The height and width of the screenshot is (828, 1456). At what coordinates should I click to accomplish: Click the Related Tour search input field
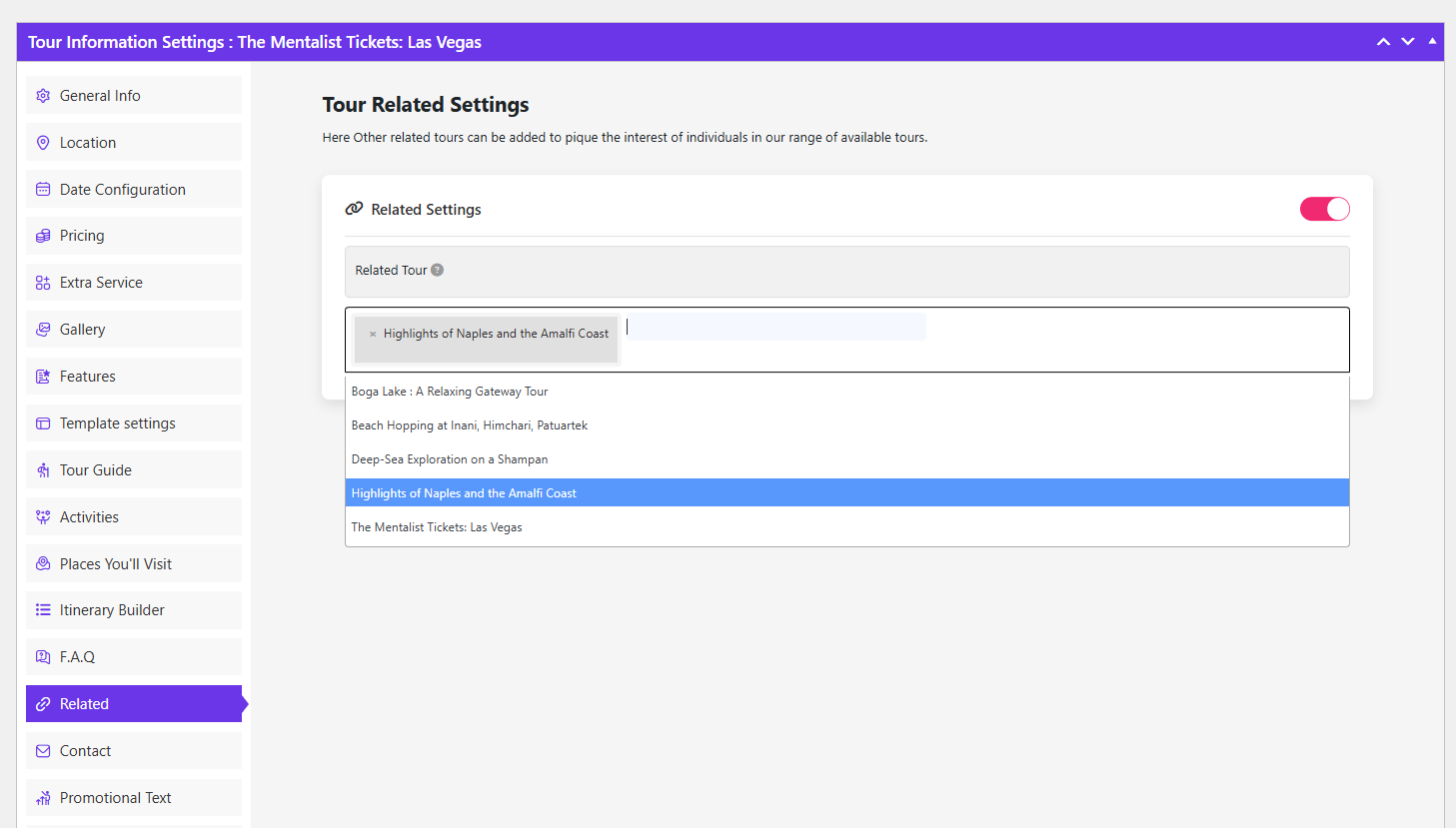pyautogui.click(x=774, y=328)
